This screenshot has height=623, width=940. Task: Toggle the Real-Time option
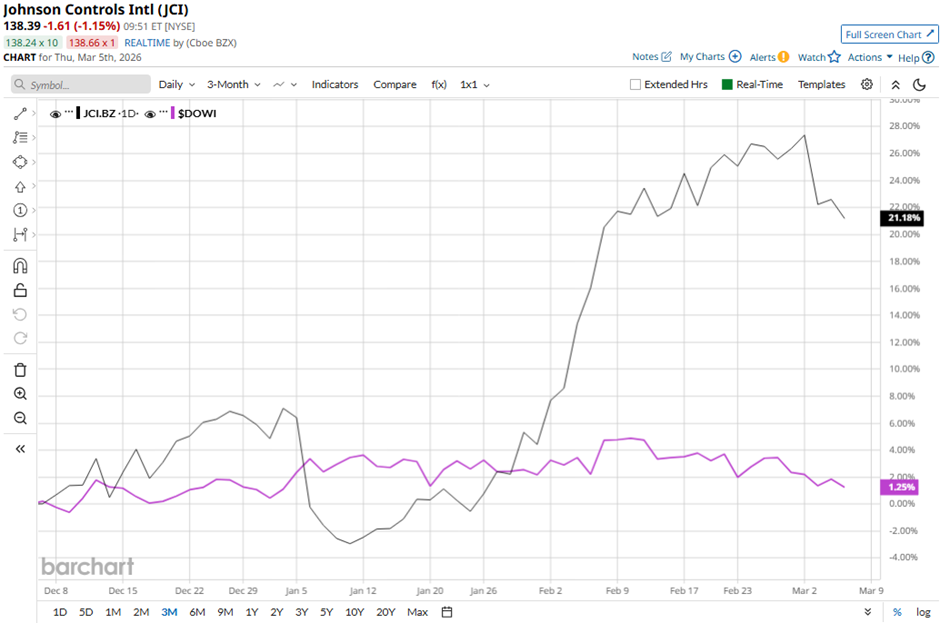click(x=752, y=85)
